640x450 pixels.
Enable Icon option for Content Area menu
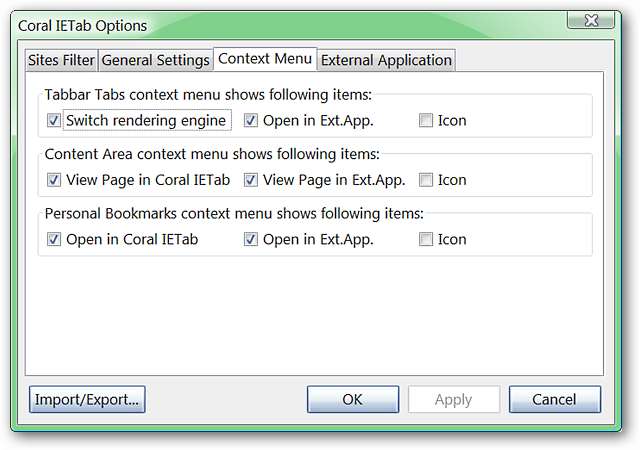pyautogui.click(x=426, y=180)
